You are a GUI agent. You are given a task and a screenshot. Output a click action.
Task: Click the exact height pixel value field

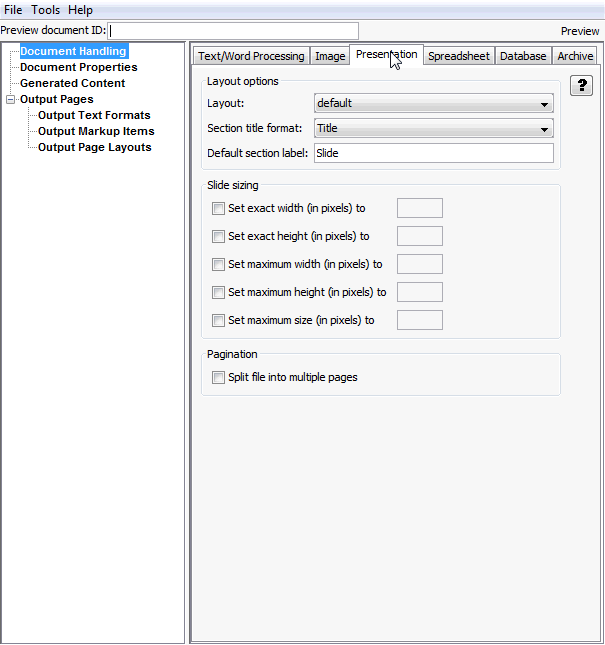click(x=420, y=236)
